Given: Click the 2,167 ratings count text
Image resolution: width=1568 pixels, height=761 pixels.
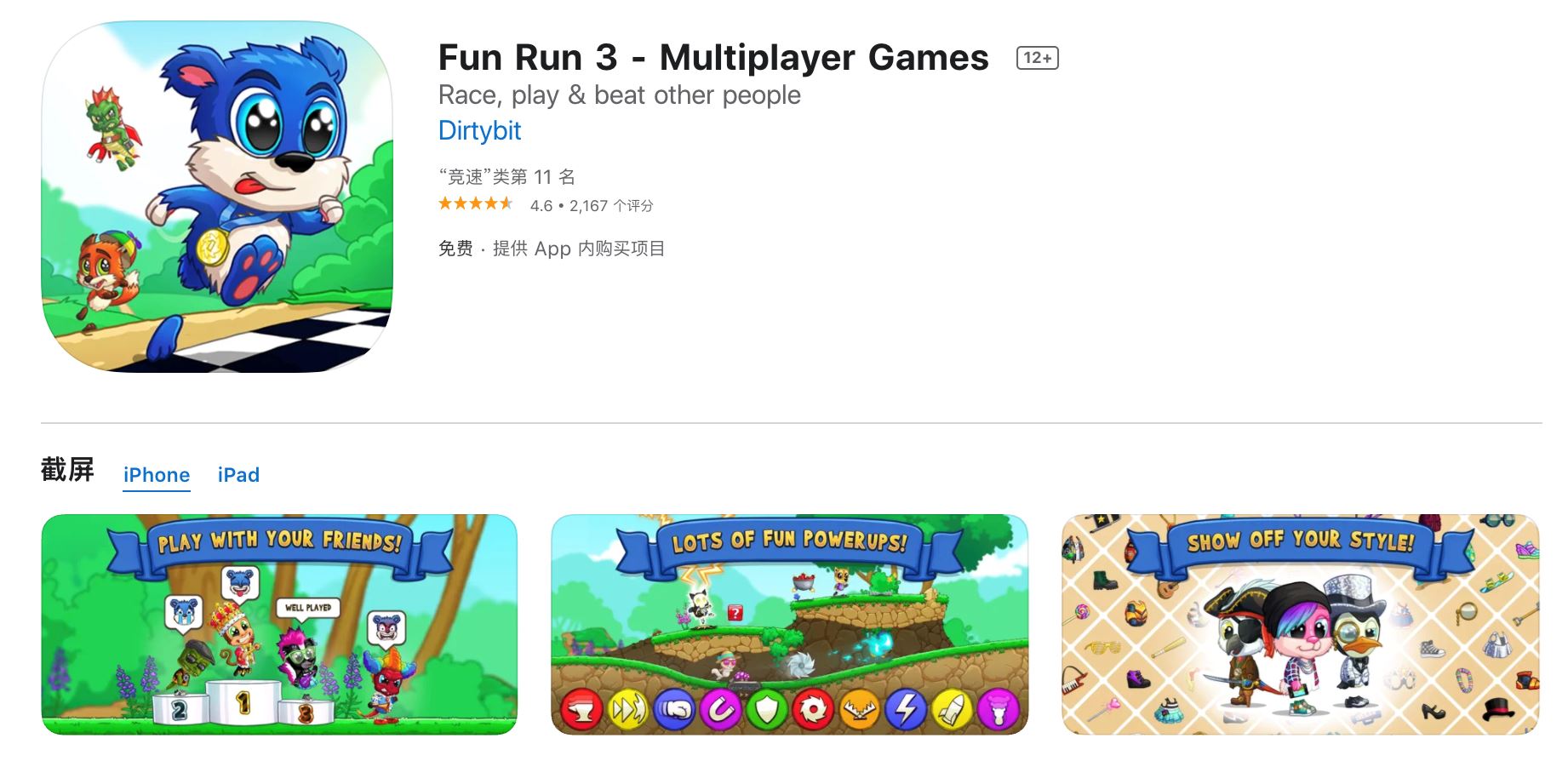Looking at the screenshot, I should (x=611, y=206).
